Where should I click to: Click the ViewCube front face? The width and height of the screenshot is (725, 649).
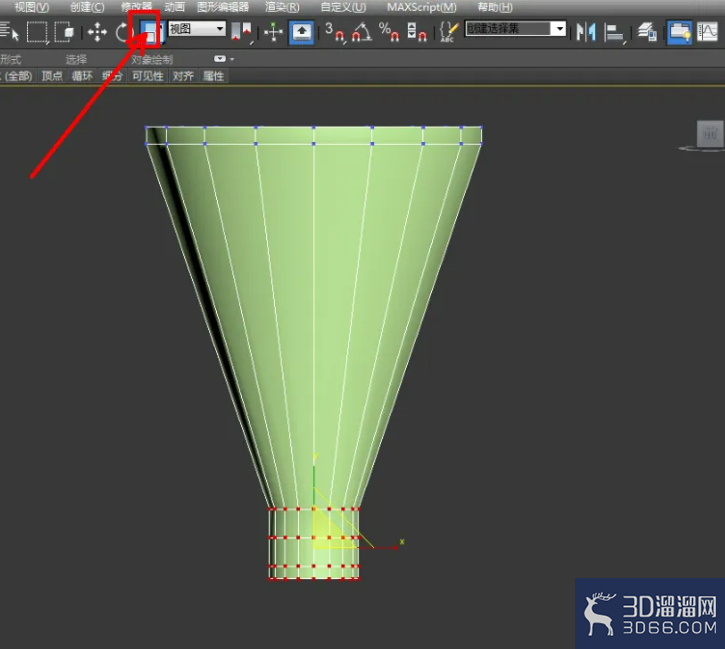click(x=710, y=134)
